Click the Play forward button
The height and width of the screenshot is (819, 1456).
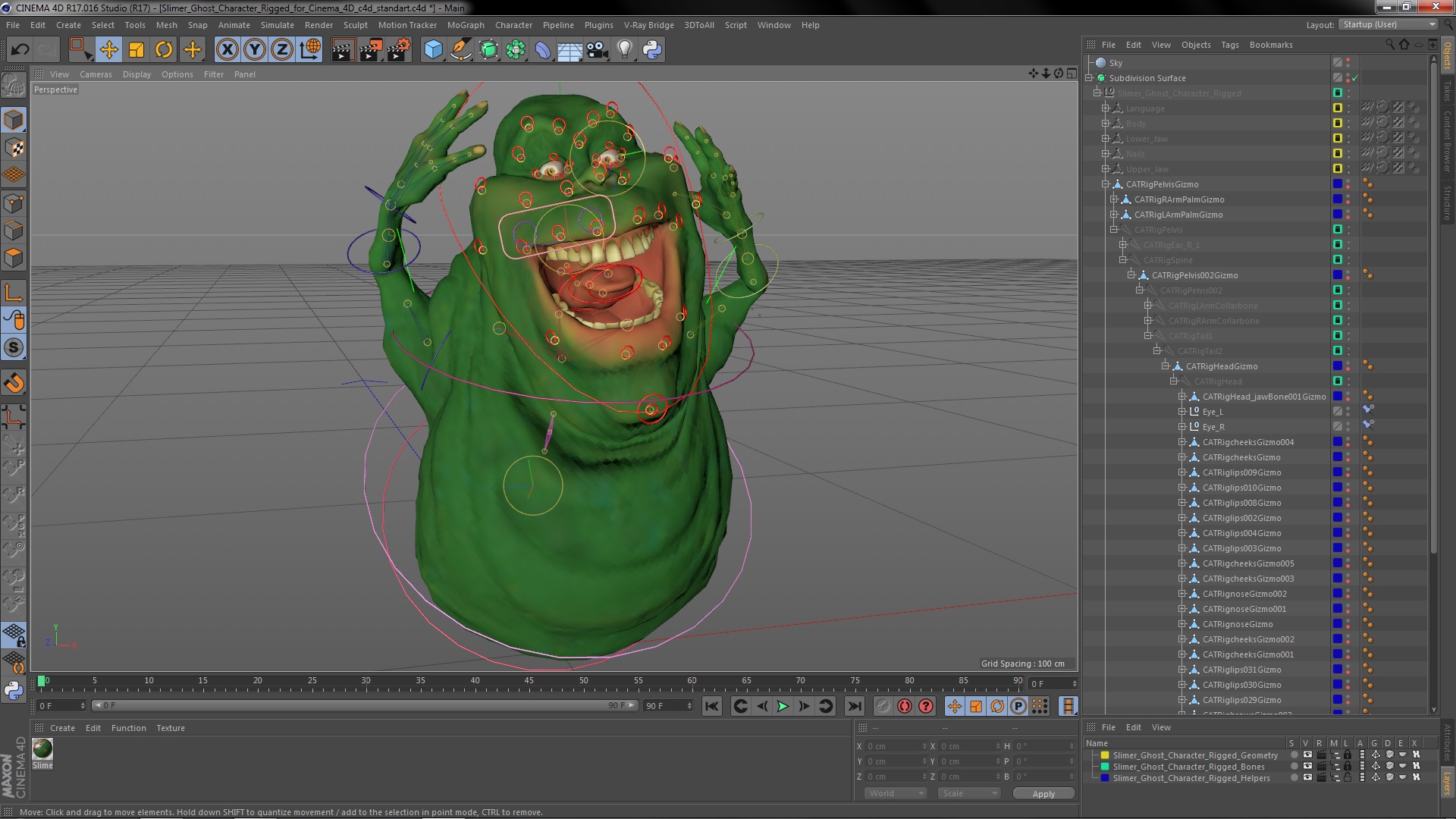point(783,706)
